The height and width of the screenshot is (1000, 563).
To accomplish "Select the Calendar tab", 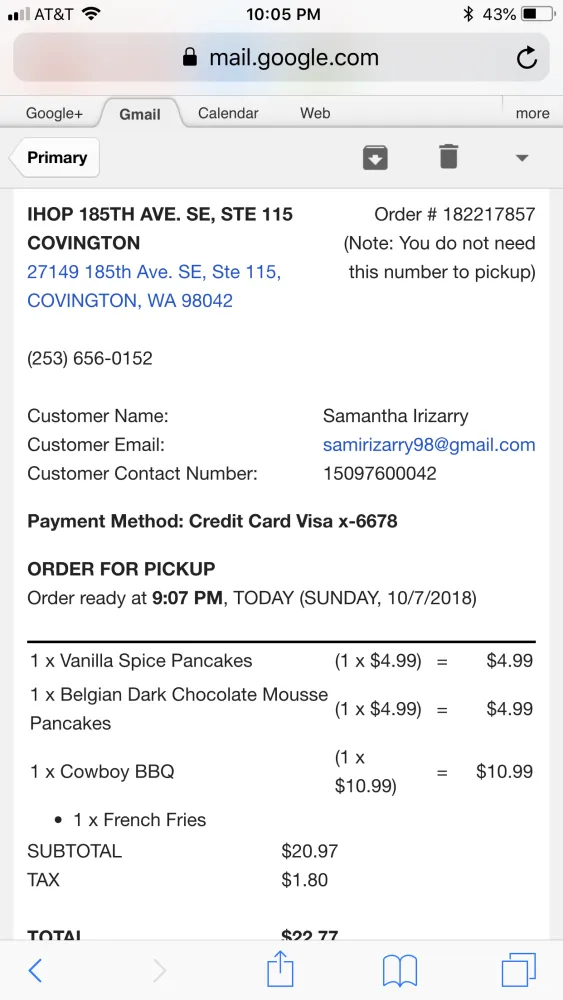I will point(228,113).
